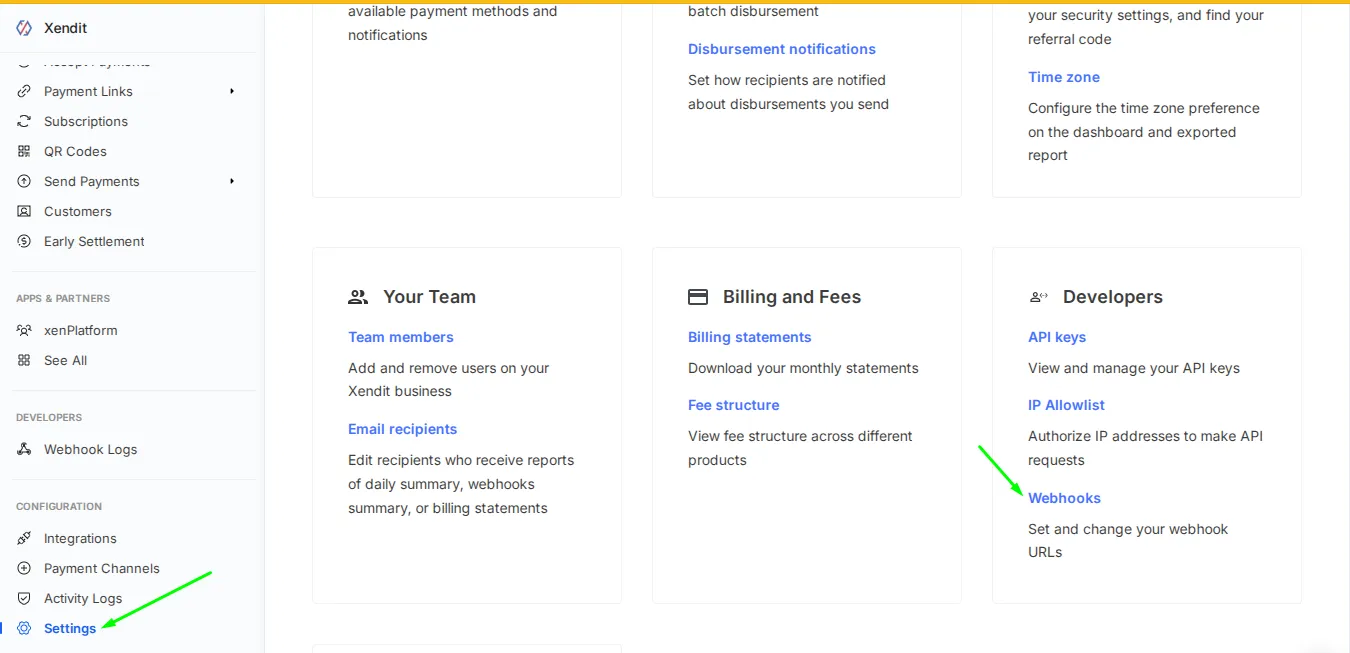The width and height of the screenshot is (1350, 653).
Task: Click the QR Codes icon in sidebar
Action: pos(24,151)
